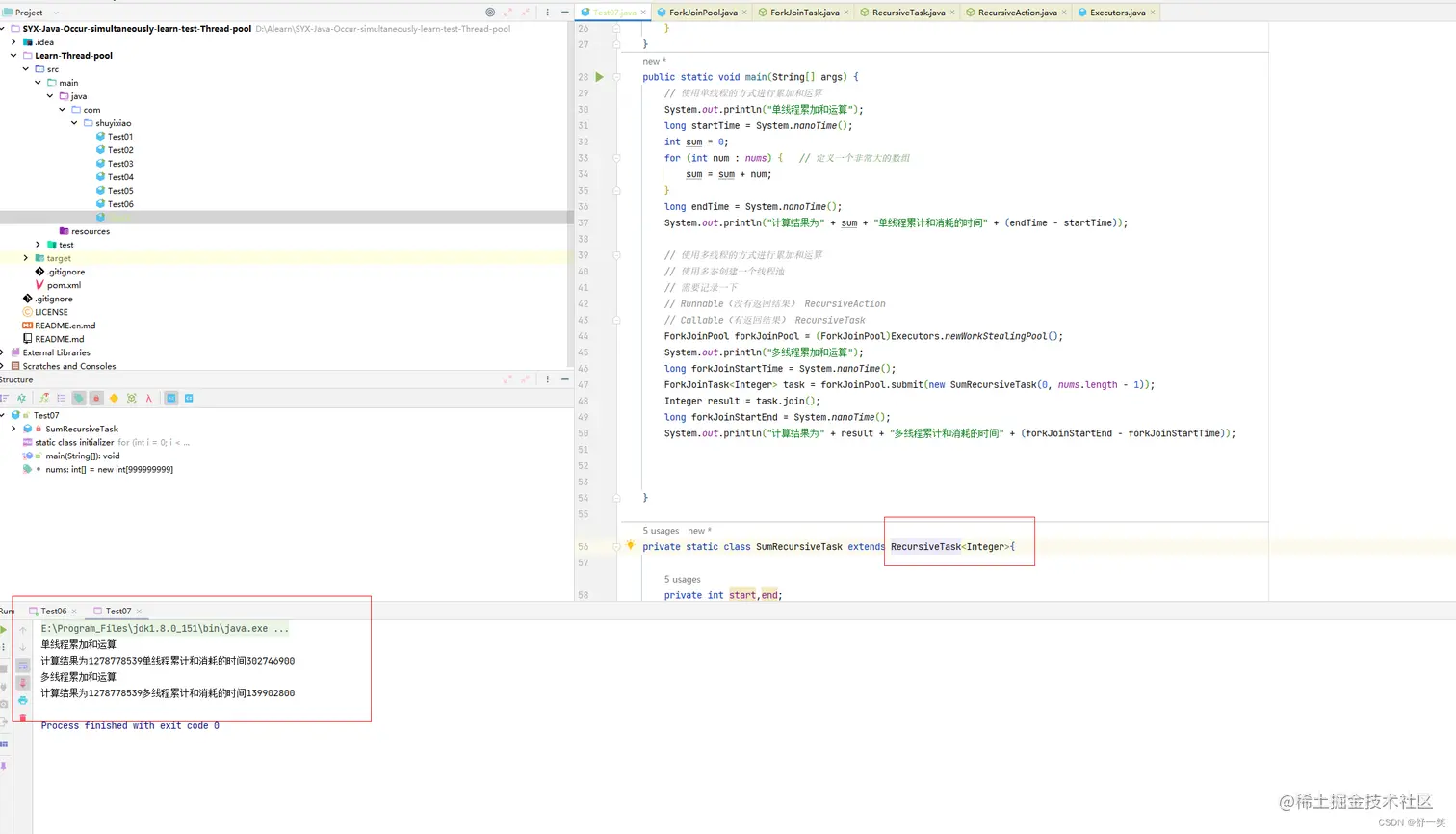Open the Project view dropdown
The image size is (1456, 834).
tap(55, 13)
